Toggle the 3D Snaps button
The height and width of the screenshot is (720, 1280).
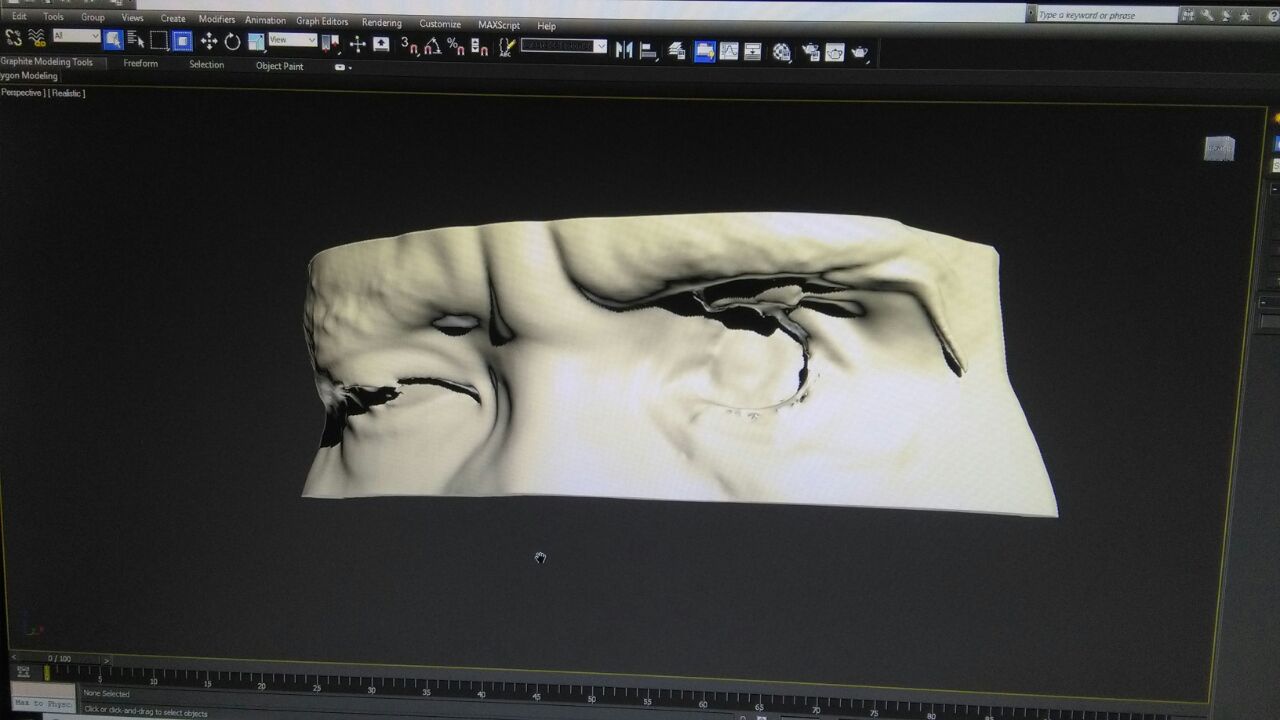pos(409,45)
